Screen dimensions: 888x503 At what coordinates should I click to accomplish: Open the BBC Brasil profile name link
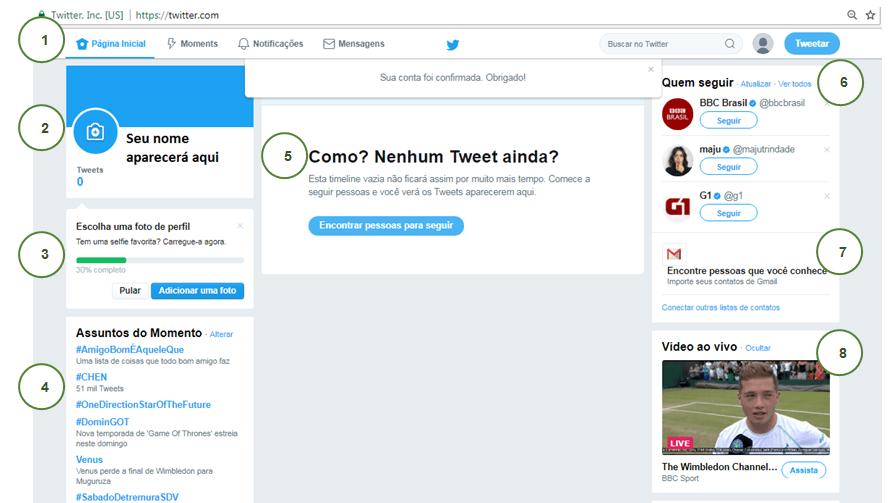tap(723, 103)
